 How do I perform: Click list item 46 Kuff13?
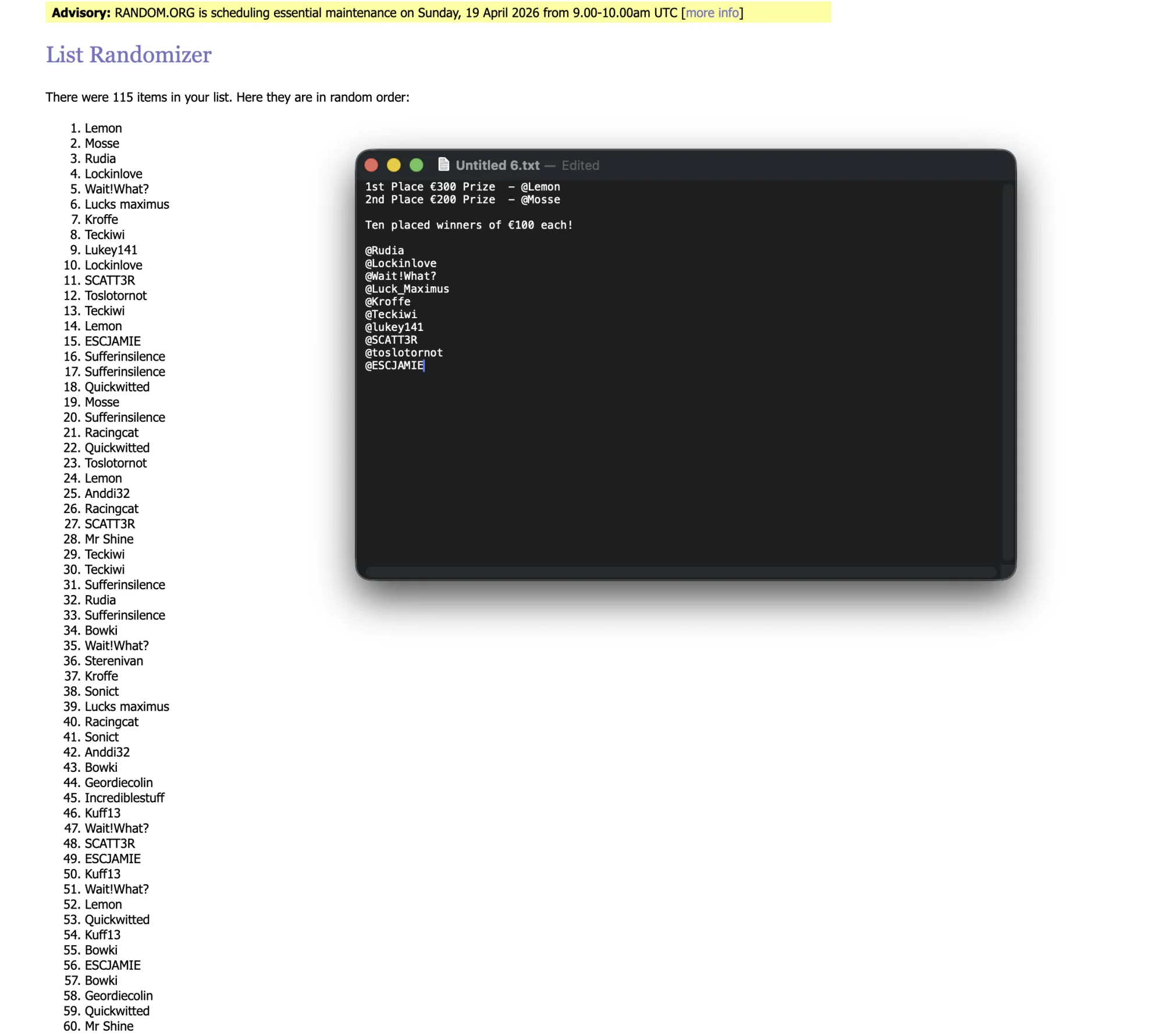[x=102, y=813]
